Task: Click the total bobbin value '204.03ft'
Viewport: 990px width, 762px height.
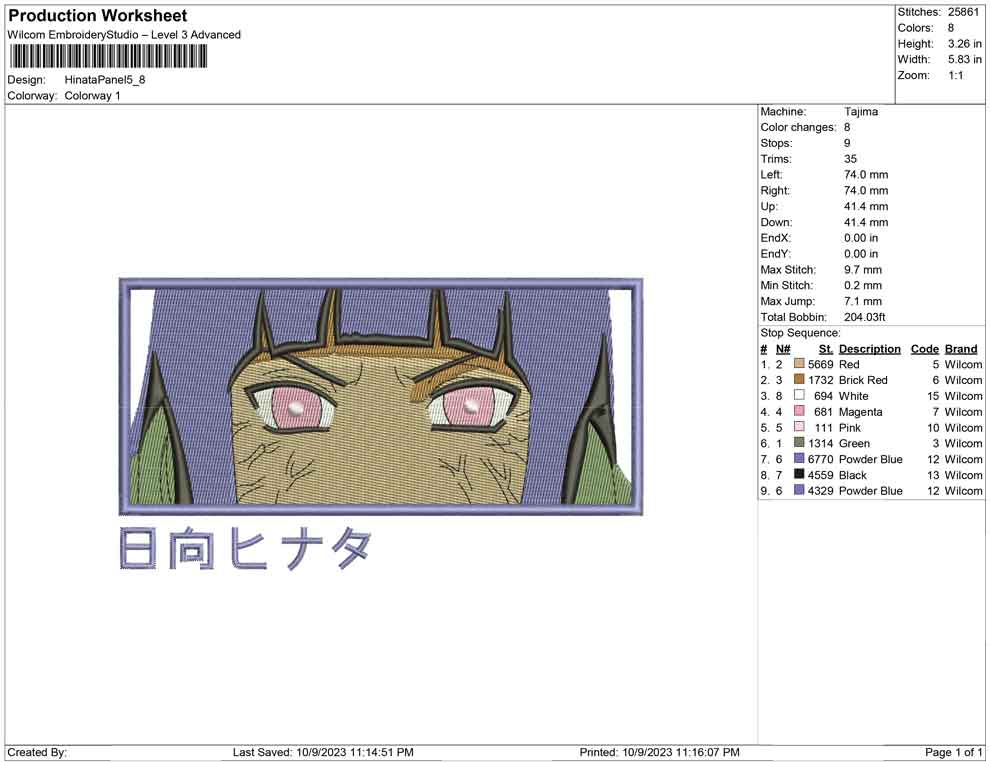Action: coord(864,317)
